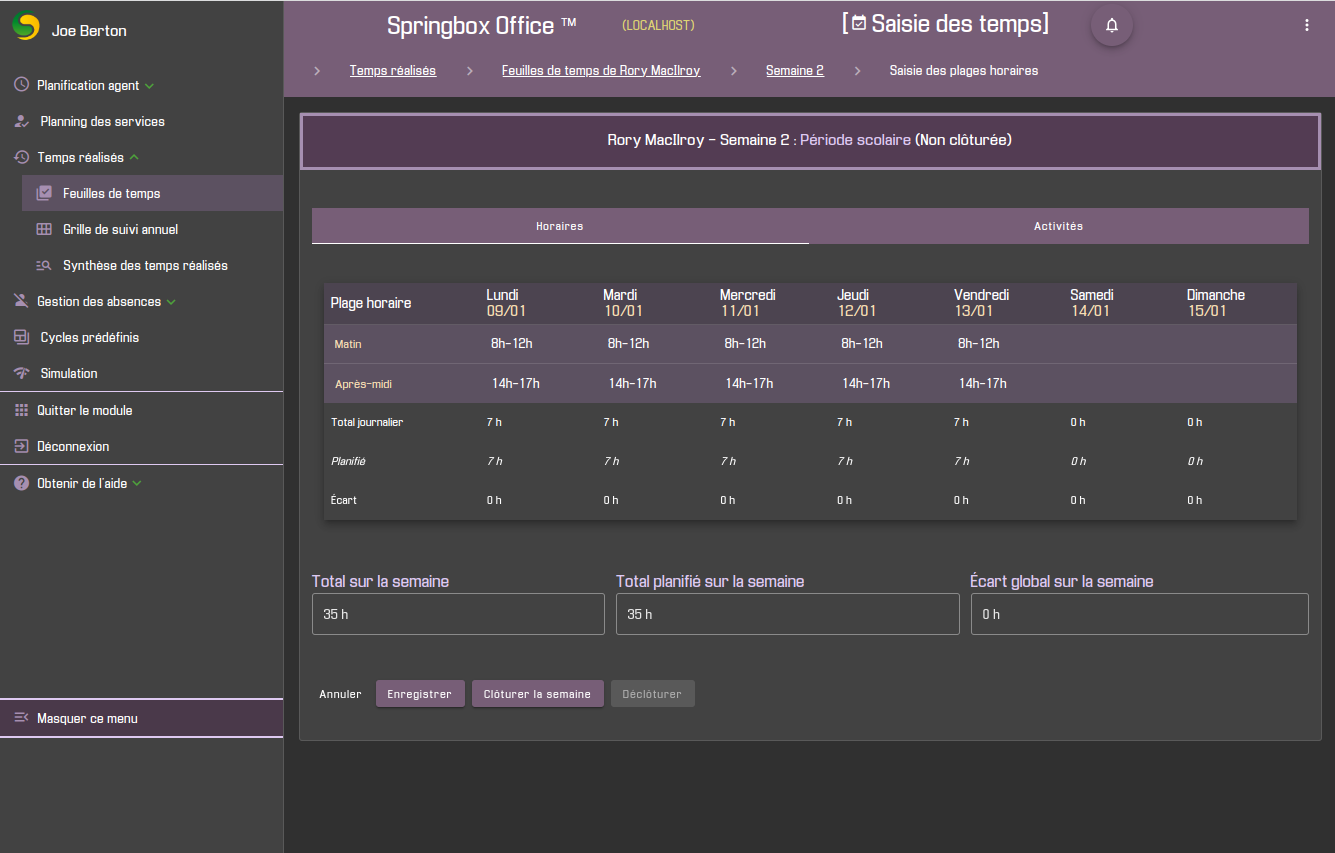Click the Joe Berton user name
Viewport: 1335px width, 853px height.
tap(89, 31)
